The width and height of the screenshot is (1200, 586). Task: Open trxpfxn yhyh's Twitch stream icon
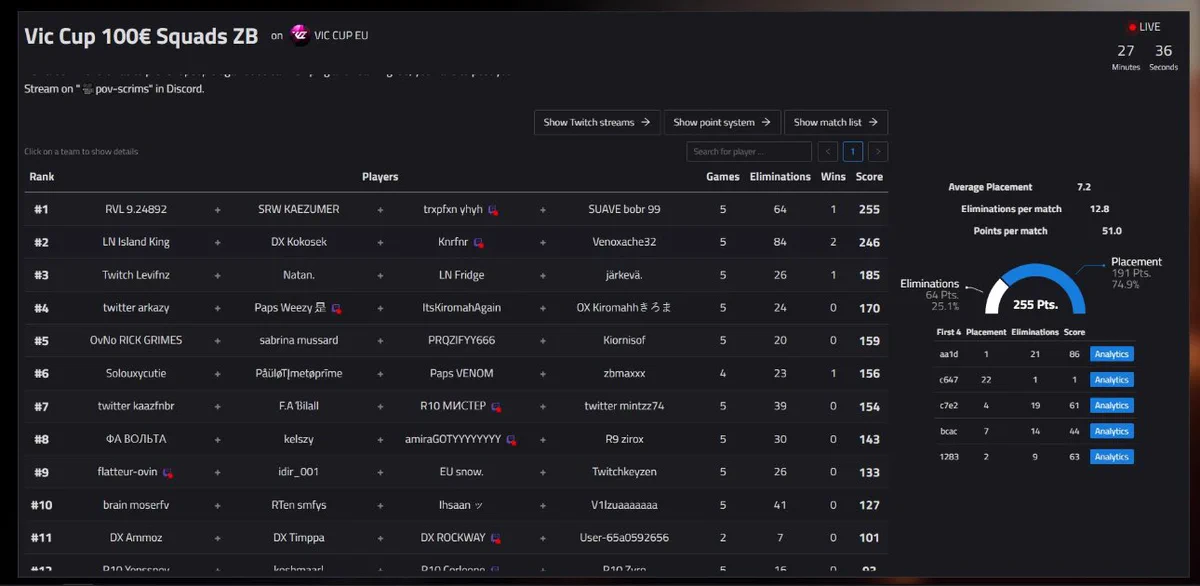pyautogui.click(x=494, y=210)
